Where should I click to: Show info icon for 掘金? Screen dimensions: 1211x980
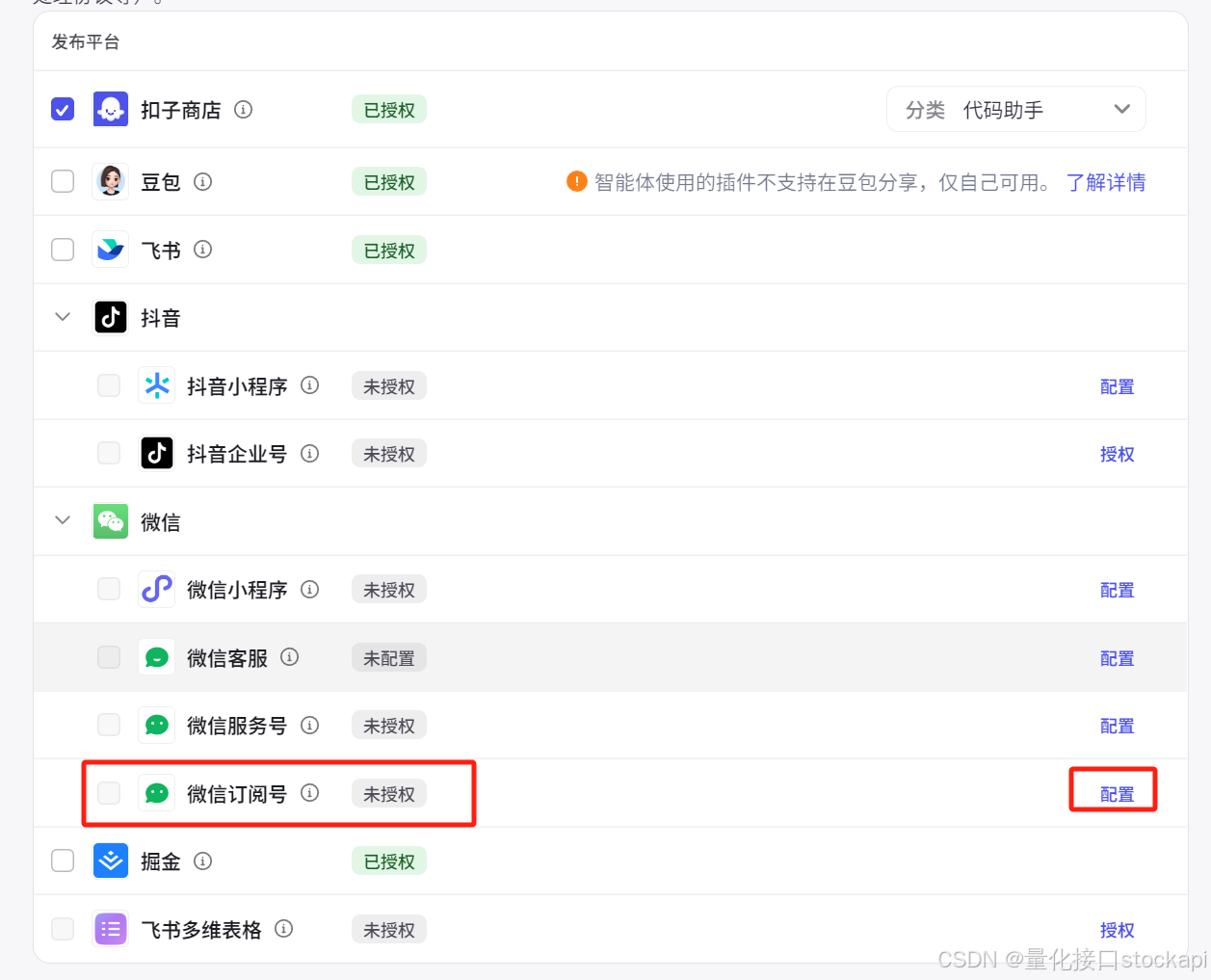202,861
